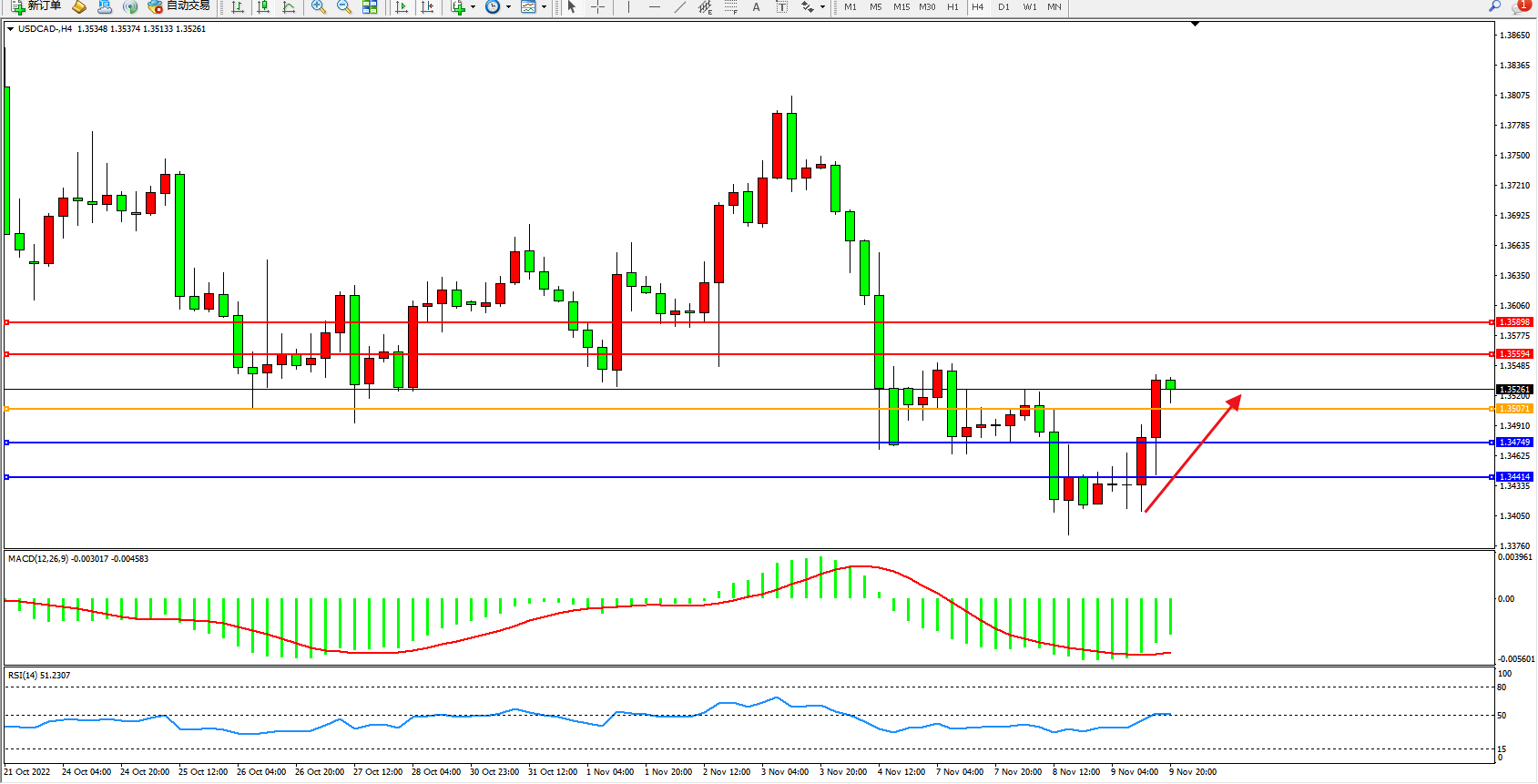Viewport: 1538px width, 784px height.
Task: Switch to D1 timeframe
Action: pos(1003,7)
